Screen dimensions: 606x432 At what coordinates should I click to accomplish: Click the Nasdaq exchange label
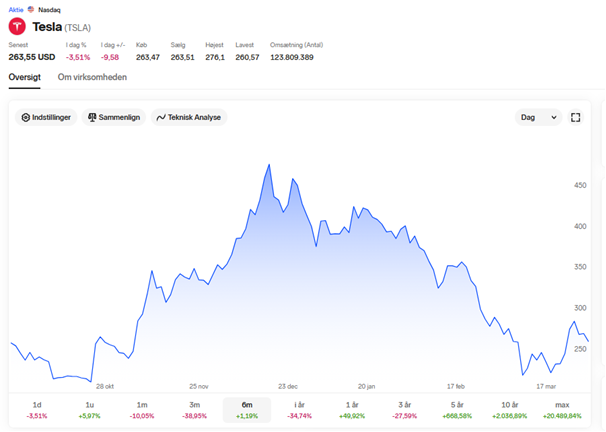[49, 10]
